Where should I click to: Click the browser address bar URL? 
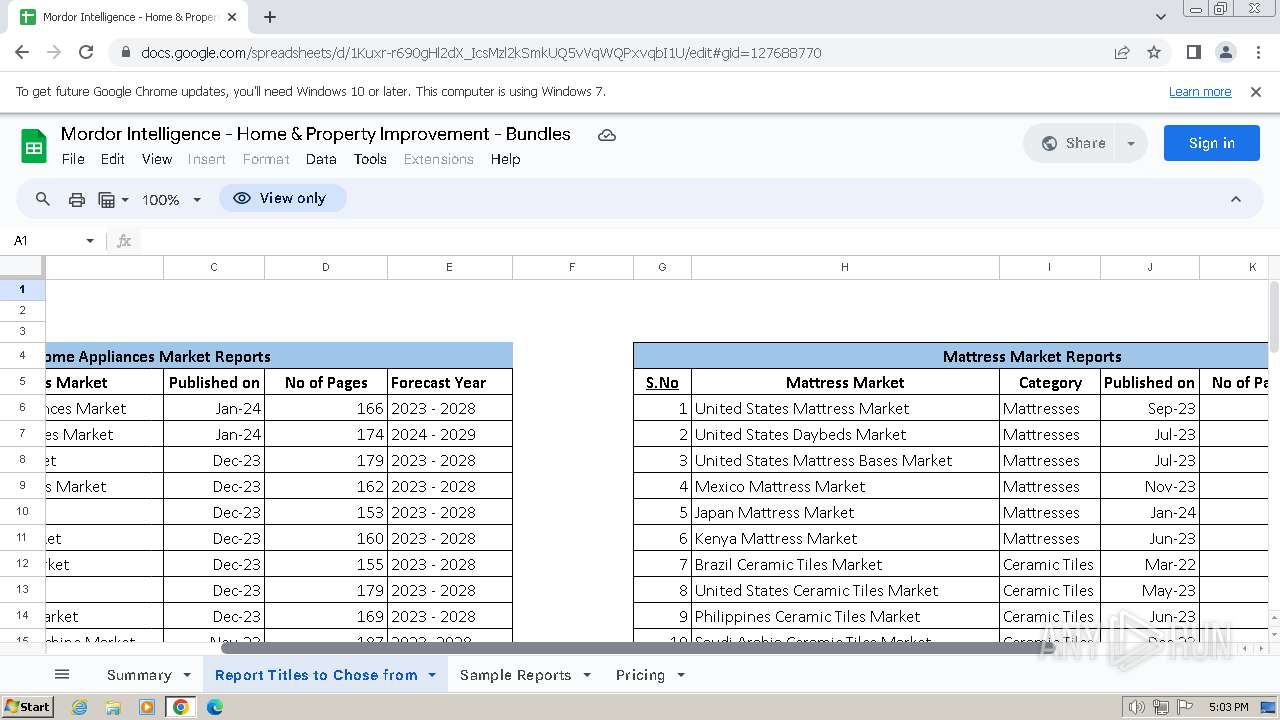(x=481, y=53)
